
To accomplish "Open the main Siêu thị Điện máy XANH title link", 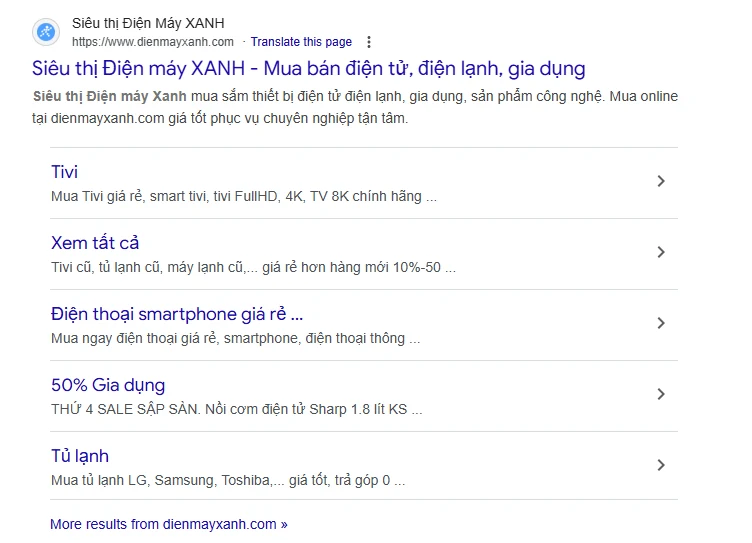I will (x=308, y=69).
